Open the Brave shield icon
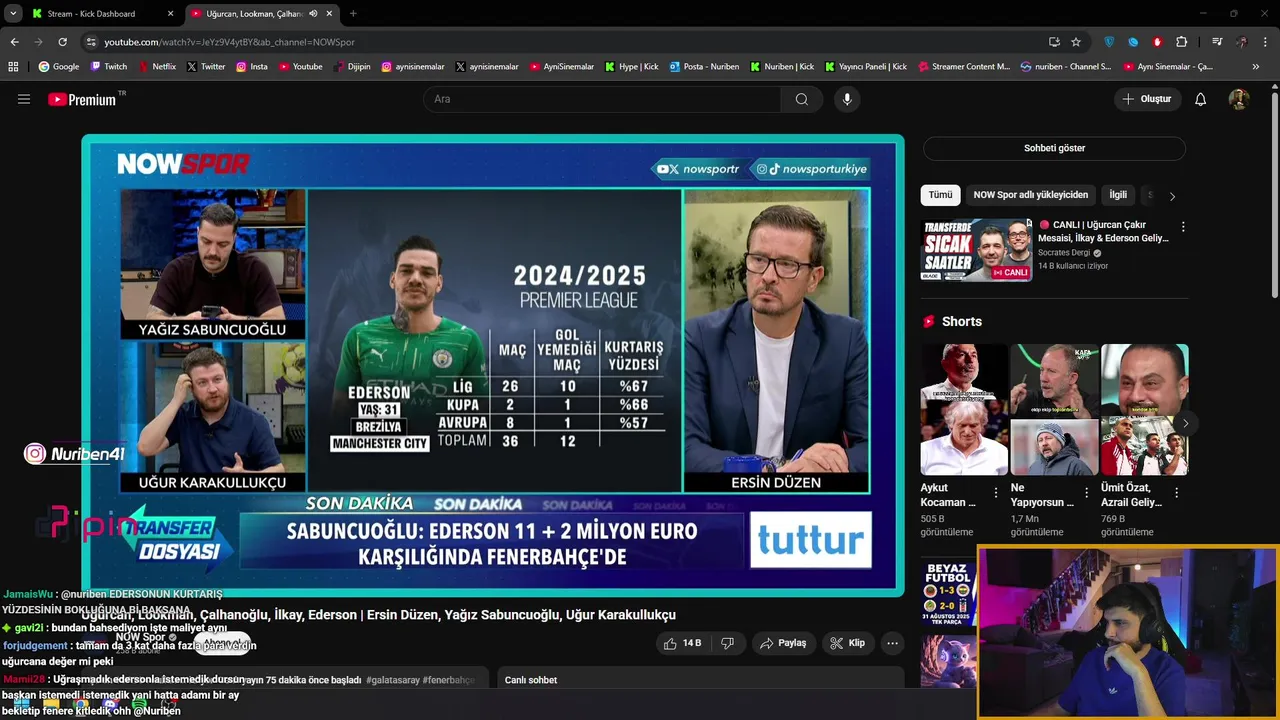This screenshot has width=1280, height=720. [x=1109, y=42]
